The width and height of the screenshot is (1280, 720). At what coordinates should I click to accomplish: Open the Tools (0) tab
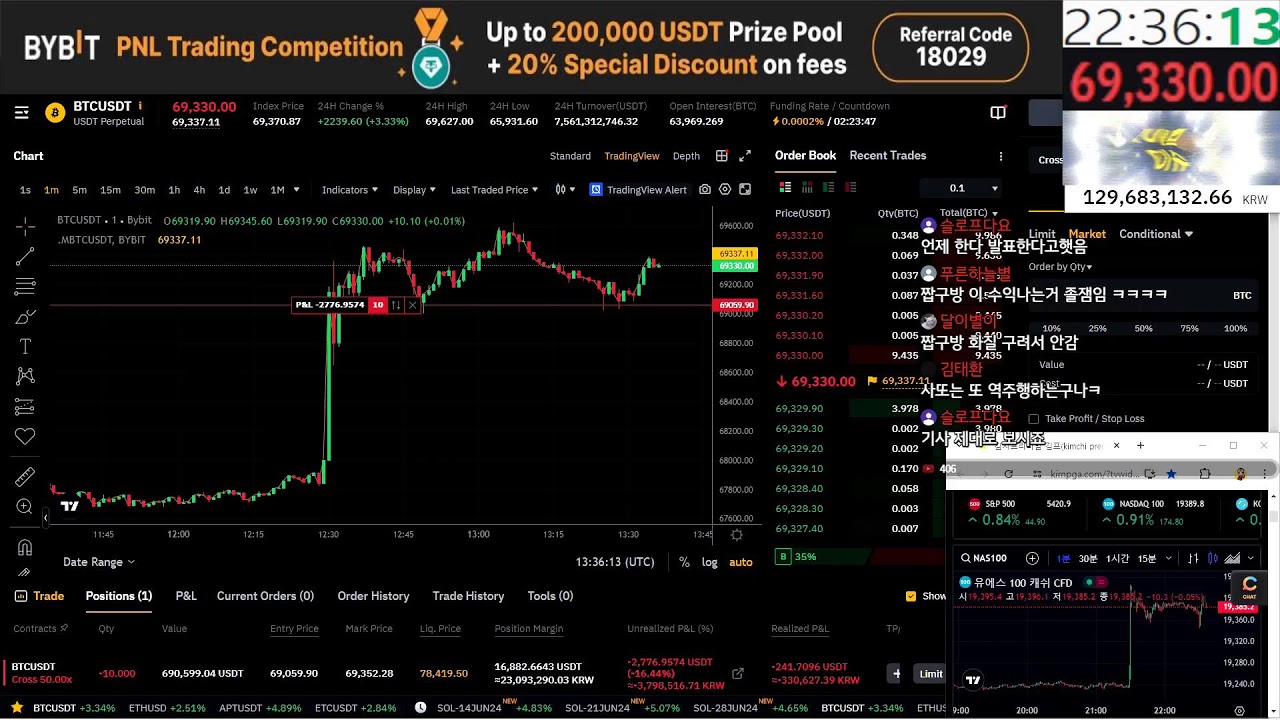(x=550, y=596)
